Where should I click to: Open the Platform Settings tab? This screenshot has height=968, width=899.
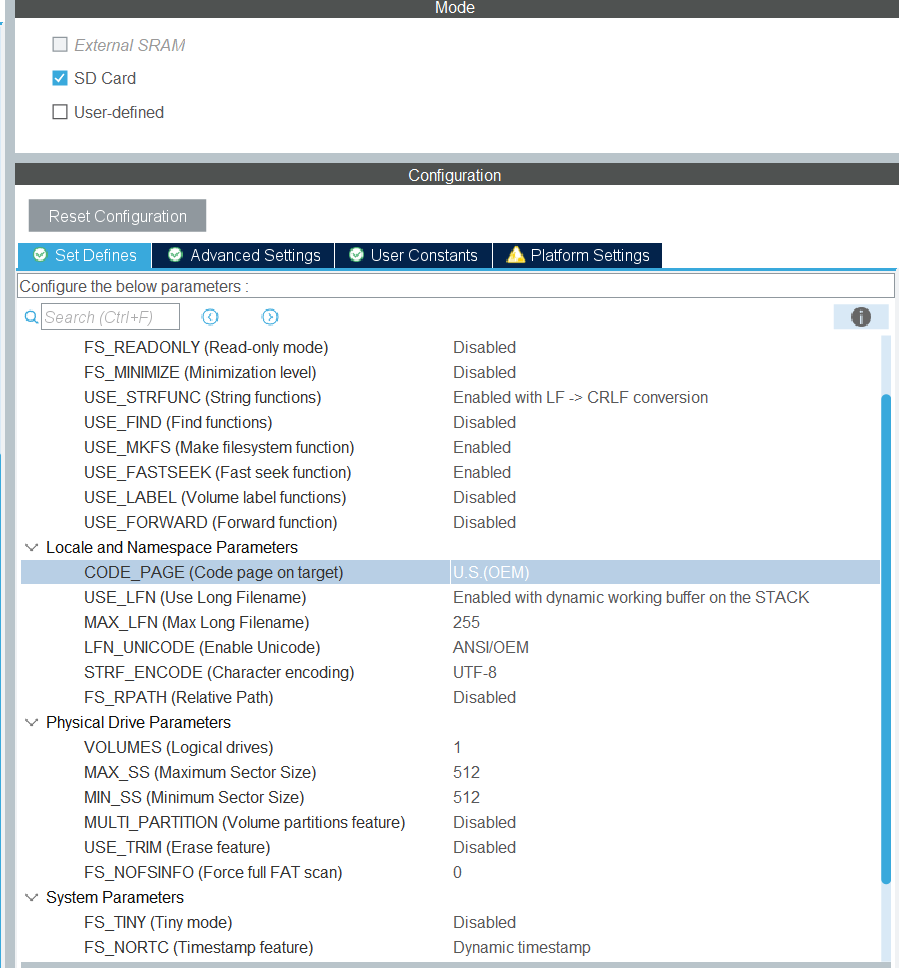click(577, 255)
